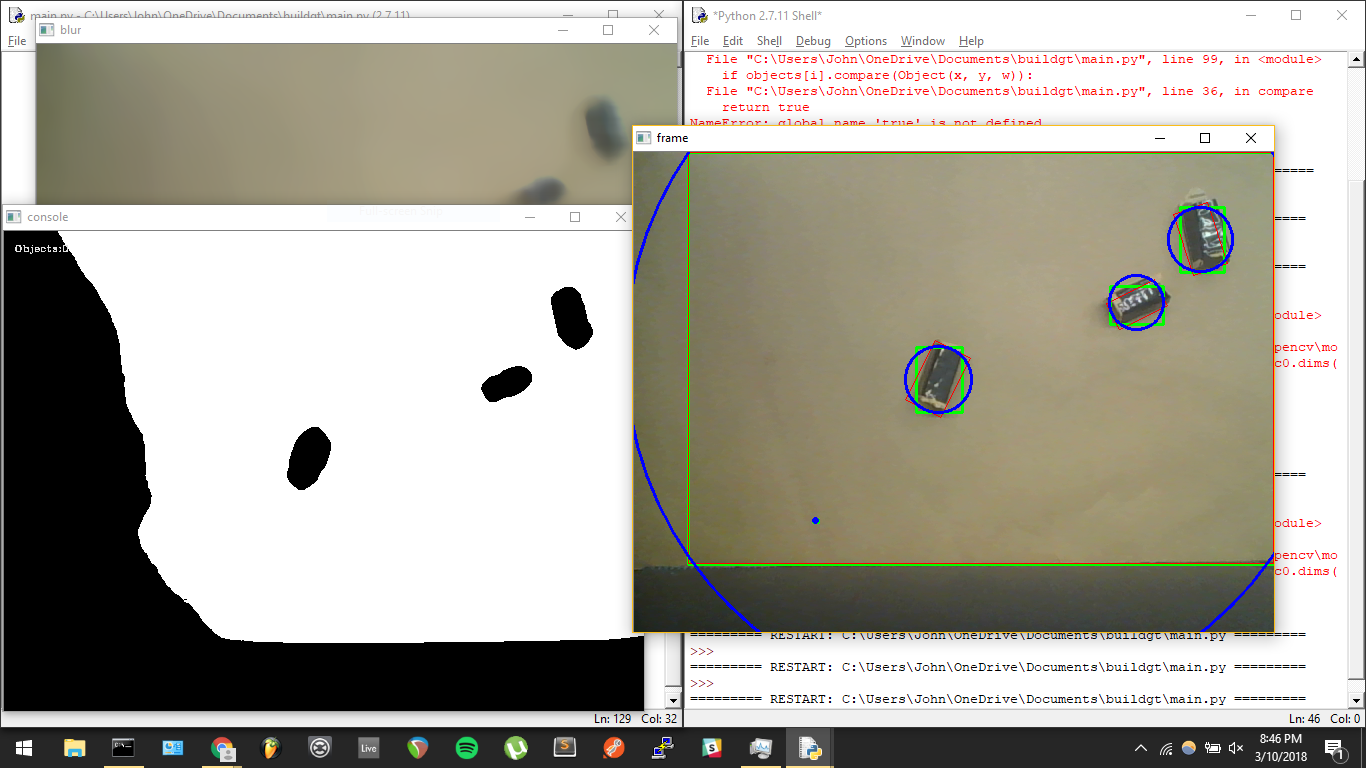The height and width of the screenshot is (768, 1366).
Task: Launch FL Studio from the taskbar
Action: pos(271,747)
